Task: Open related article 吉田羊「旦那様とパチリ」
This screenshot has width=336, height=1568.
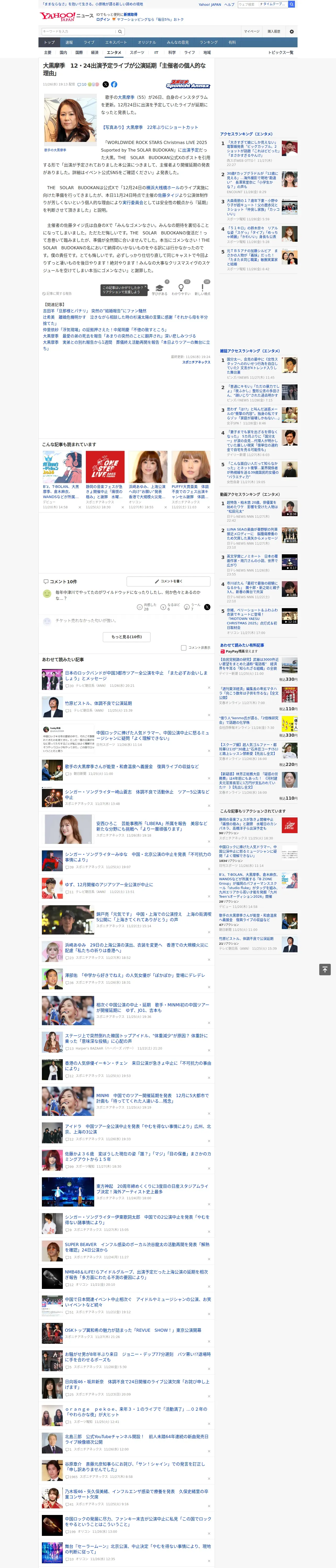Action: click(x=94, y=311)
